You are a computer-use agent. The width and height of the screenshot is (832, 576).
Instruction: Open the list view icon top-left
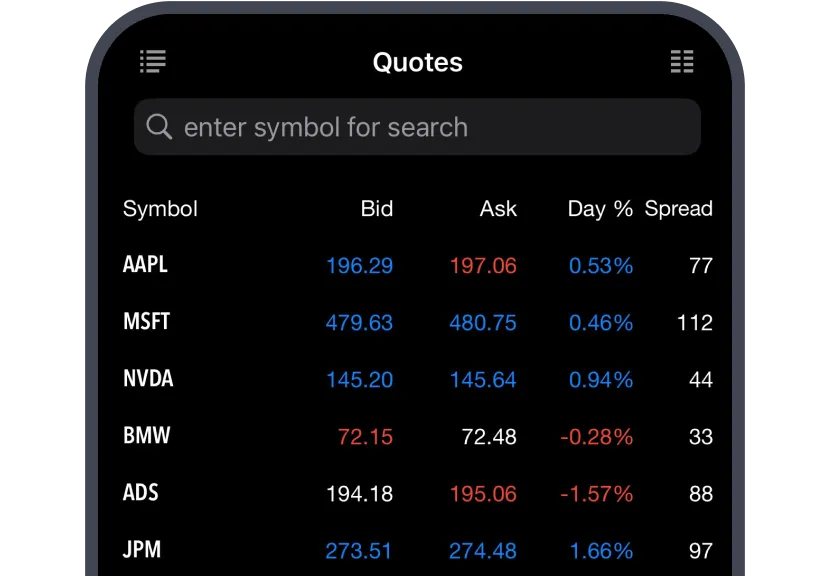coord(153,62)
